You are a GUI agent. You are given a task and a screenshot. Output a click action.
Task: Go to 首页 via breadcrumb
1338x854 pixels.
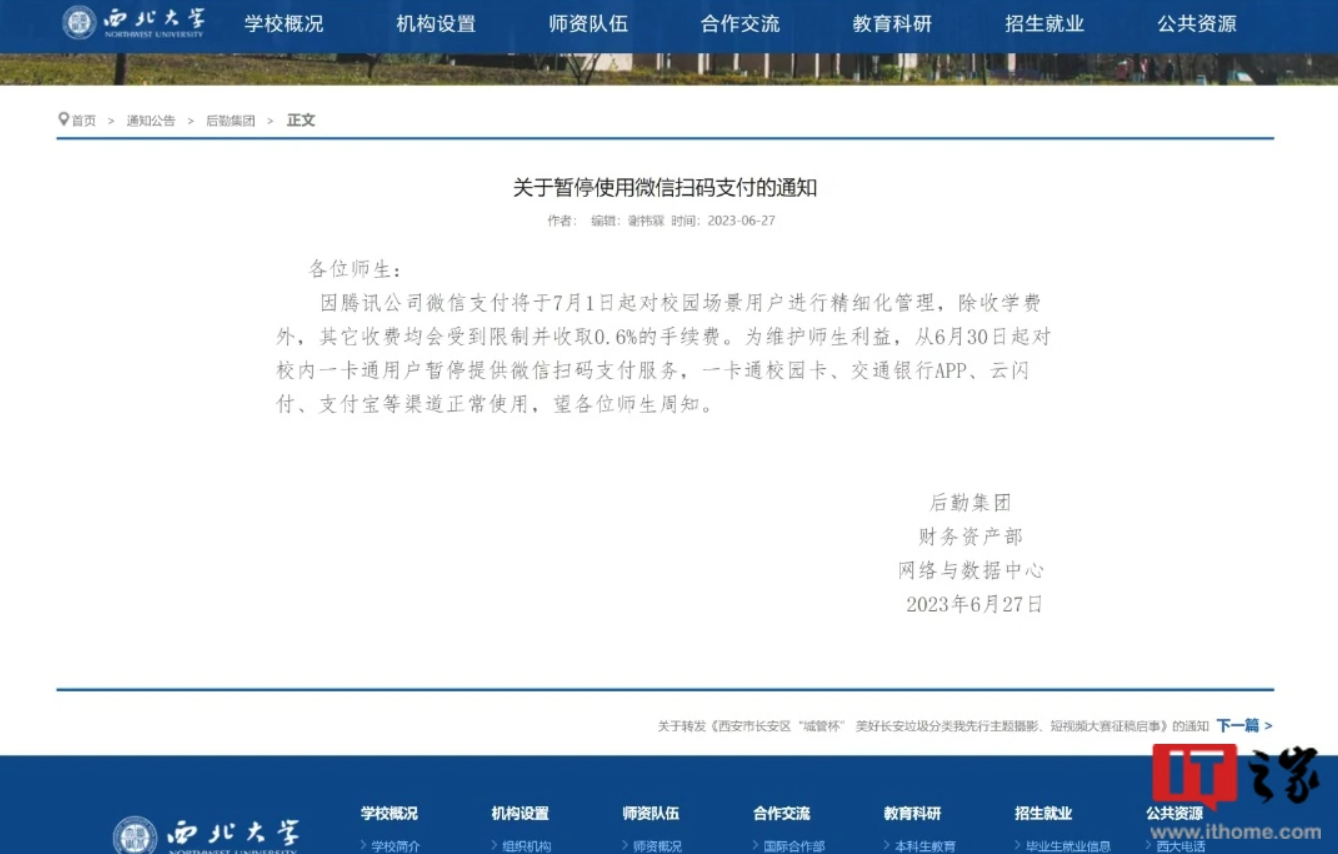[84, 121]
